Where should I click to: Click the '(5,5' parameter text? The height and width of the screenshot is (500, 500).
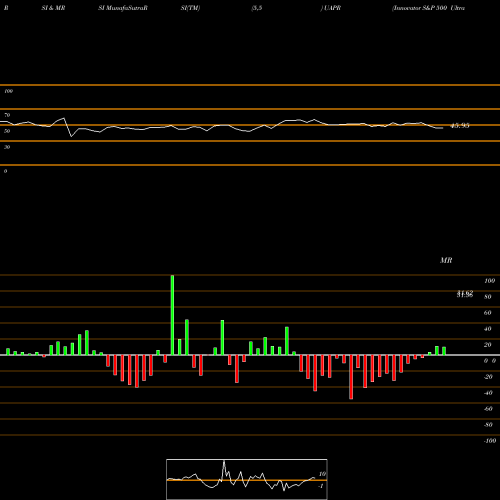[x=257, y=8]
